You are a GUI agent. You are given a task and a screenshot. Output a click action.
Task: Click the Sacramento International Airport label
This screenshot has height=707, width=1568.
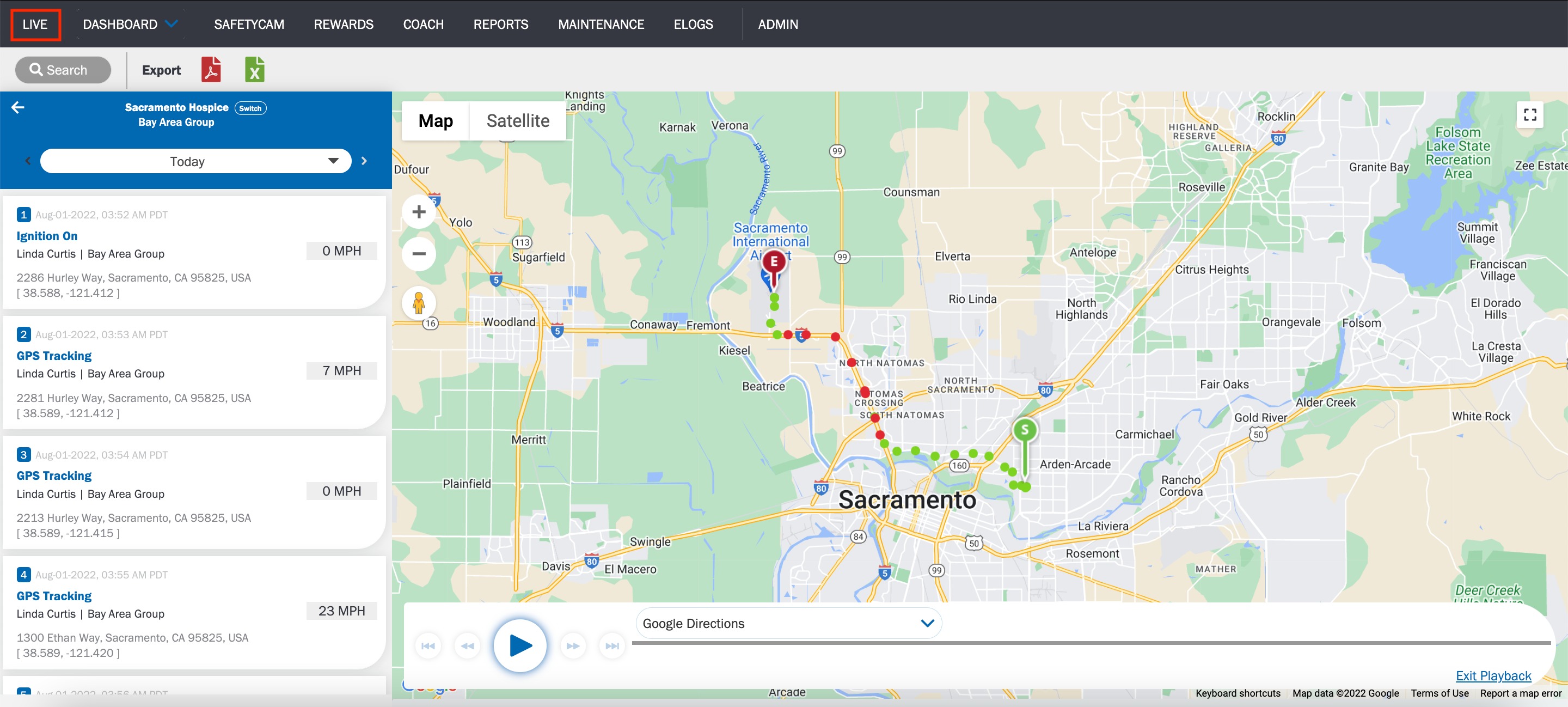(x=770, y=241)
